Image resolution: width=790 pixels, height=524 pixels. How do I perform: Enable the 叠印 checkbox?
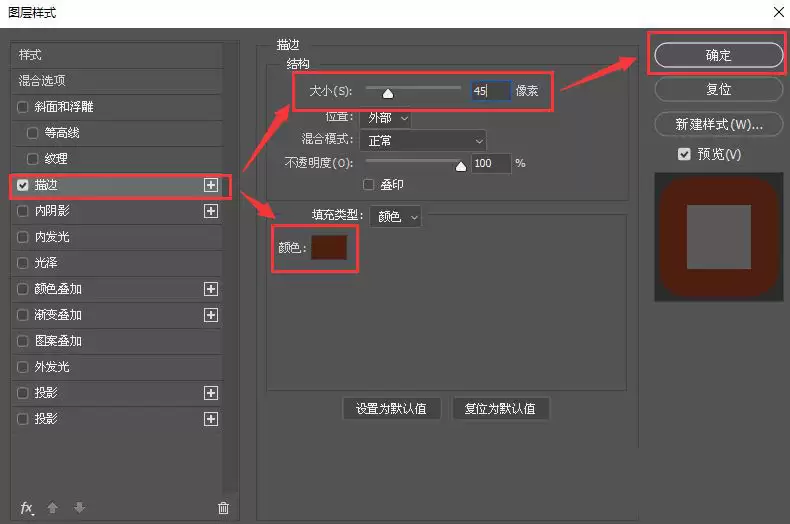(x=368, y=185)
